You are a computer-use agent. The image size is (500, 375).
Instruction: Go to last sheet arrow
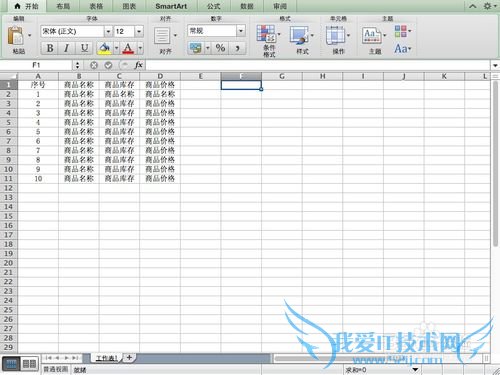[75, 358]
